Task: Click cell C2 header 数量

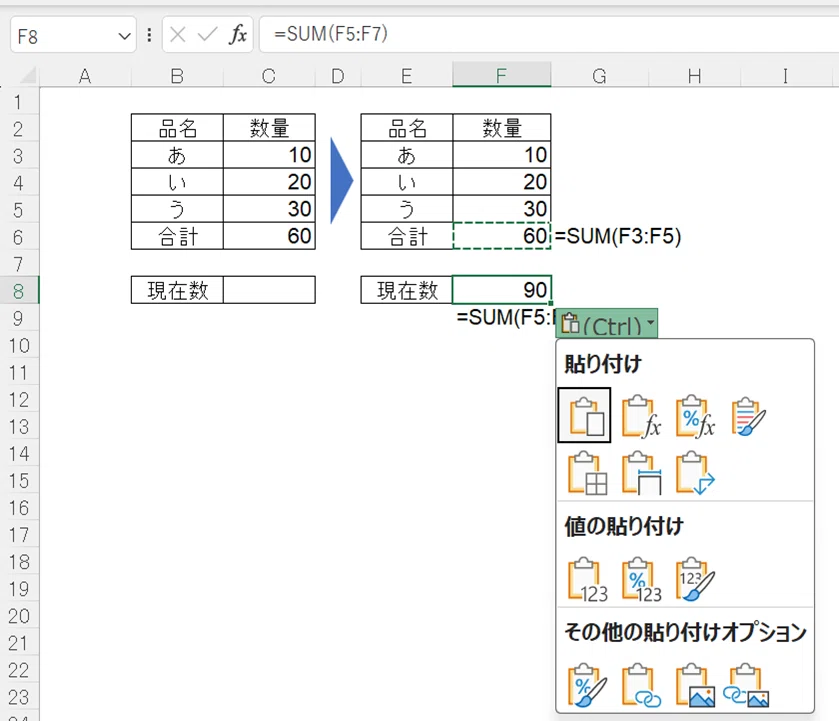Action: (269, 127)
